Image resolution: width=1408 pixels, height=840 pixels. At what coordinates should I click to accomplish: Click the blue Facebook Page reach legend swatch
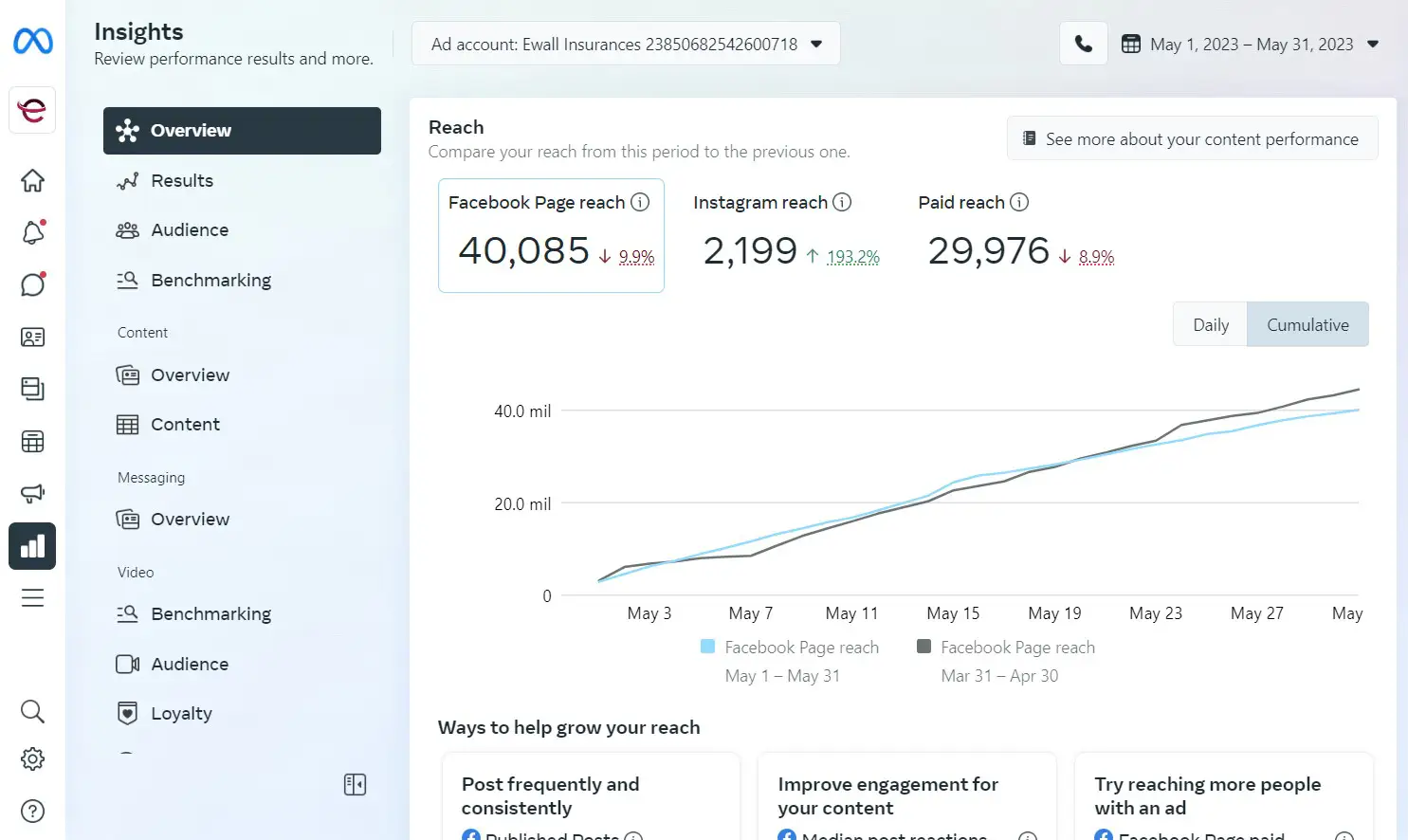(707, 647)
